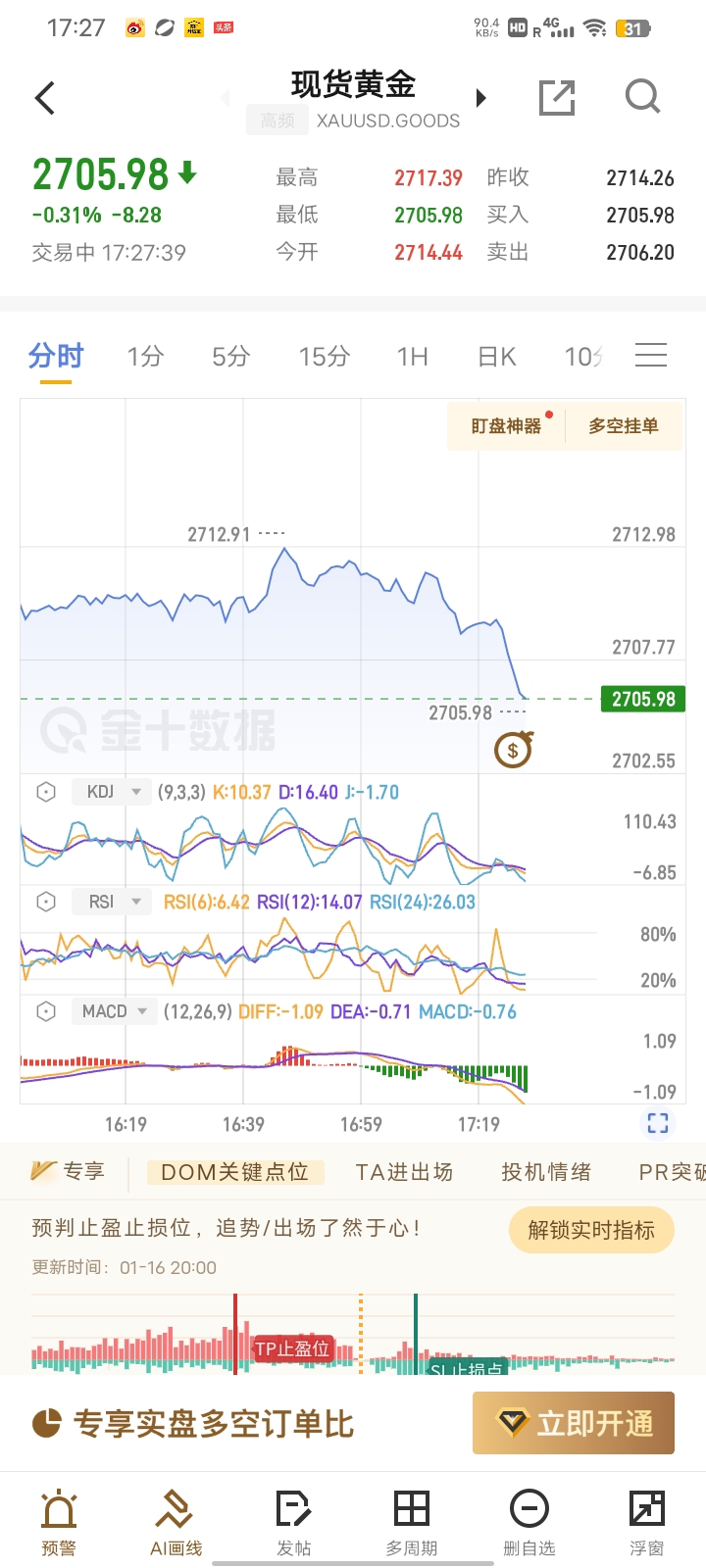Tap the 盯盘神器 chart tool button
The width and height of the screenshot is (706, 1568).
click(x=506, y=426)
